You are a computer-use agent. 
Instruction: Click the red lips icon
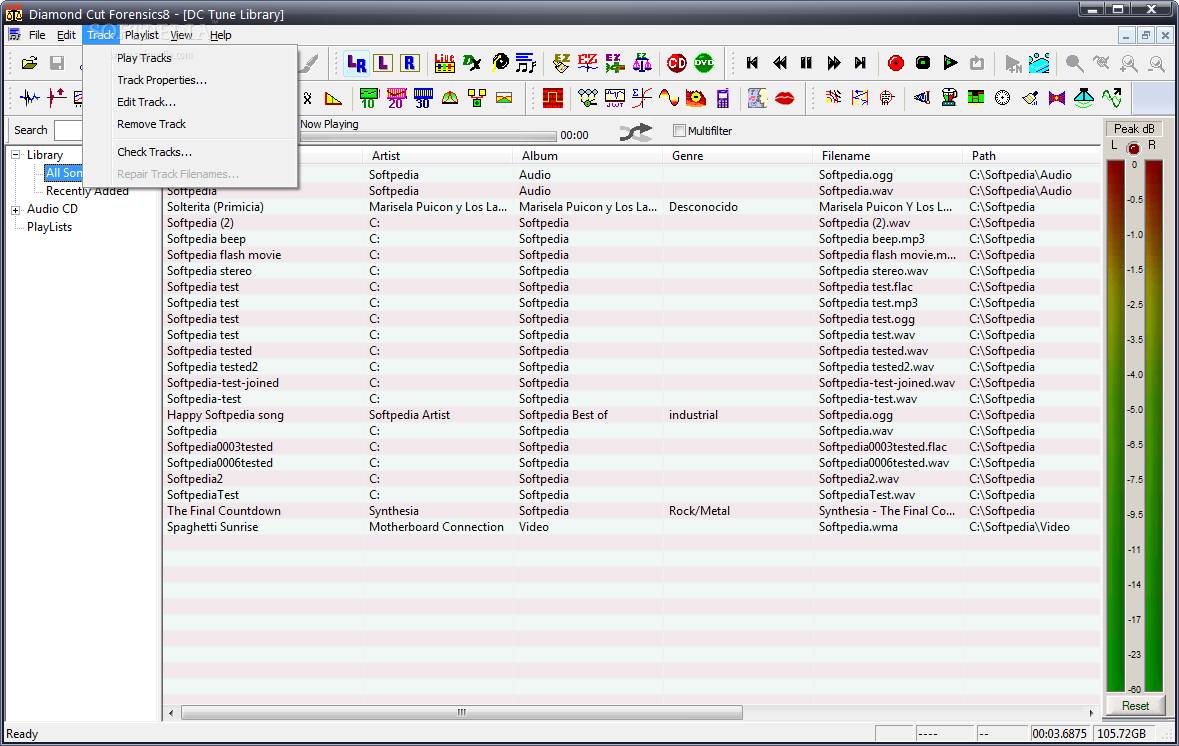coord(784,98)
